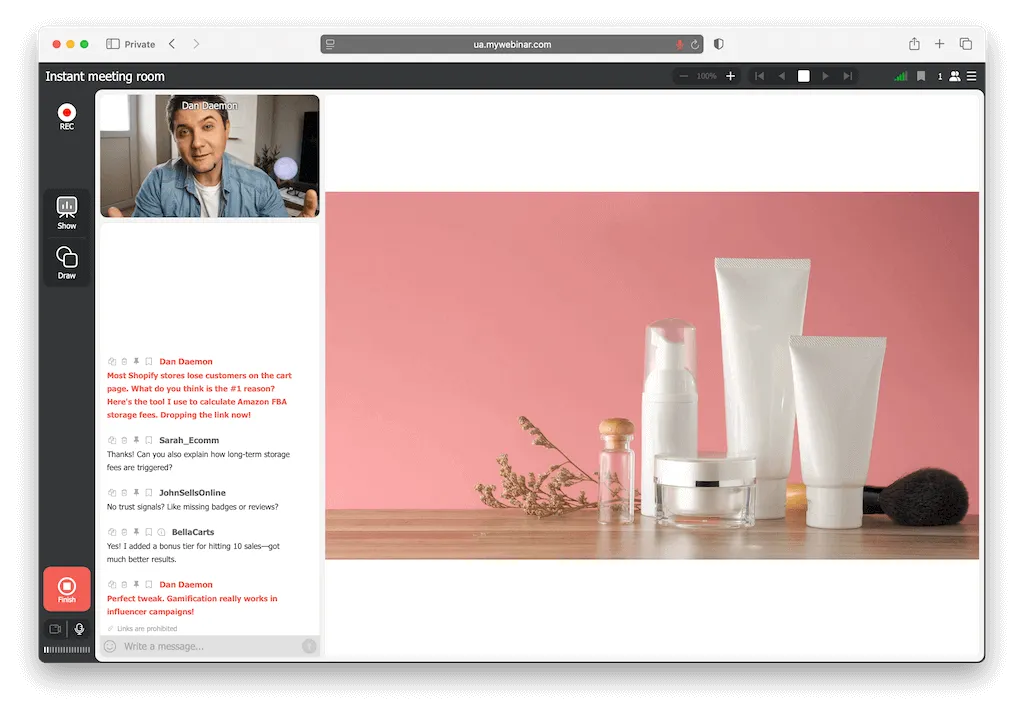The height and width of the screenshot is (714, 1024).
Task: Pin JohnSellsOnline's chat message
Action: (x=136, y=493)
